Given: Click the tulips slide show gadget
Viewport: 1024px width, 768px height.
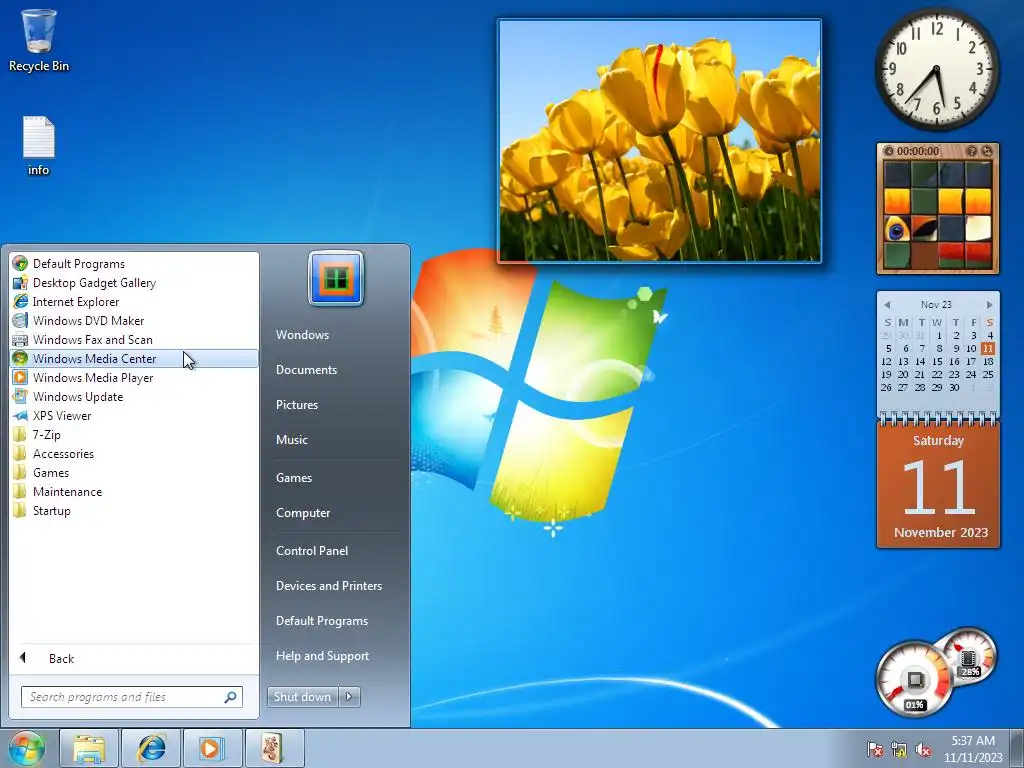Looking at the screenshot, I should point(660,141).
